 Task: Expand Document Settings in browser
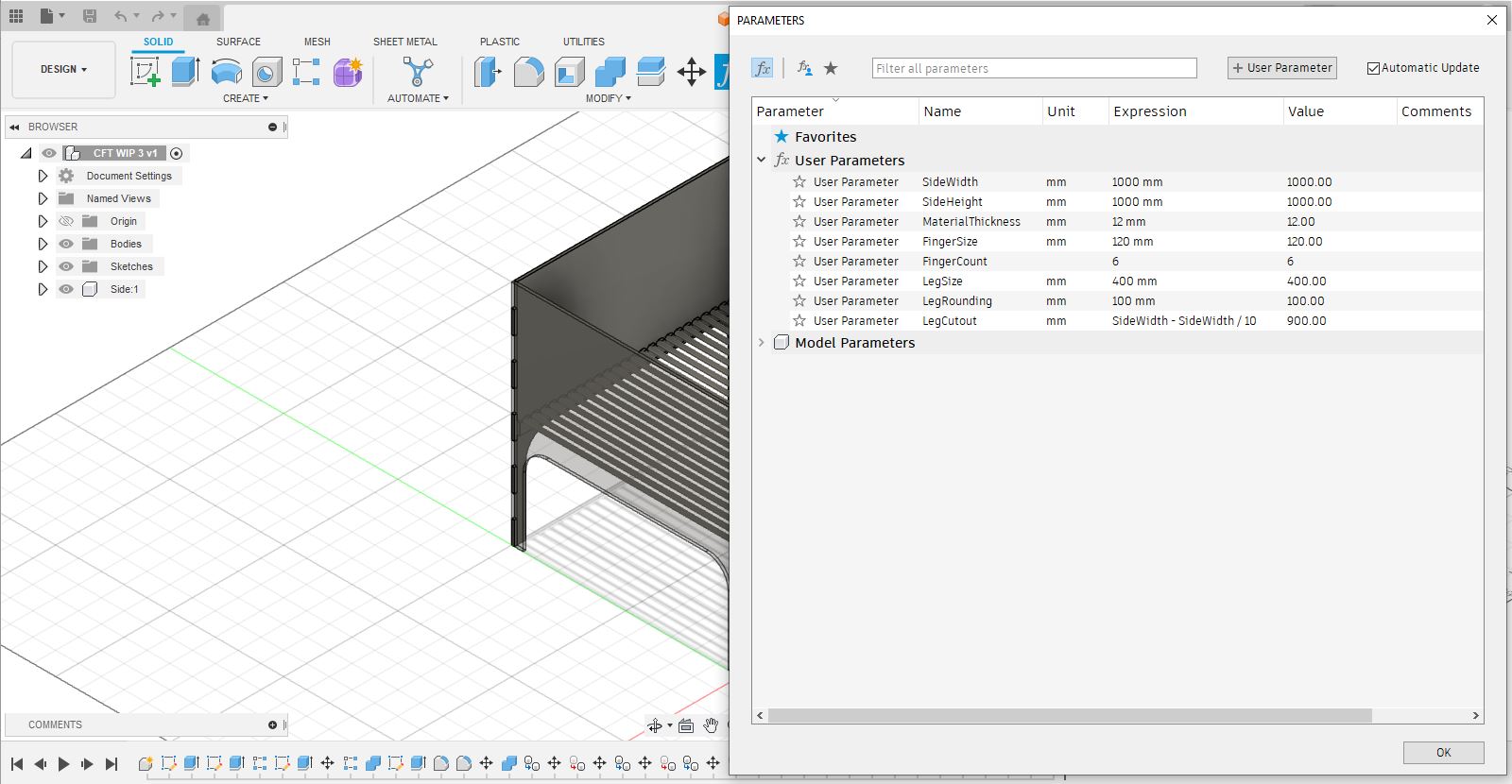[x=43, y=176]
